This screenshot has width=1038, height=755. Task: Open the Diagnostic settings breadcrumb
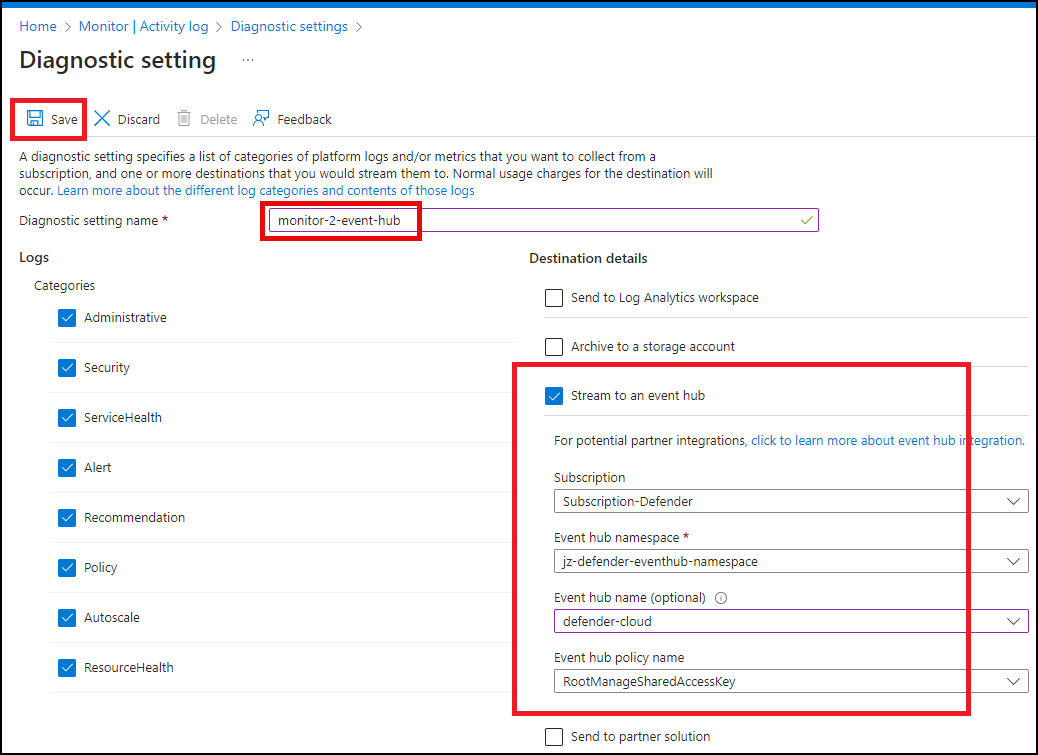pos(290,26)
